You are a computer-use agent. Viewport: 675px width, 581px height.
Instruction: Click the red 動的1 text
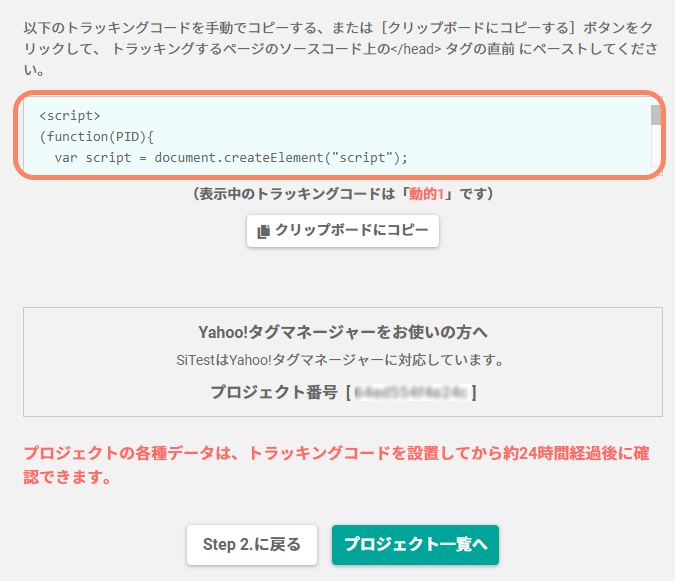(x=426, y=194)
